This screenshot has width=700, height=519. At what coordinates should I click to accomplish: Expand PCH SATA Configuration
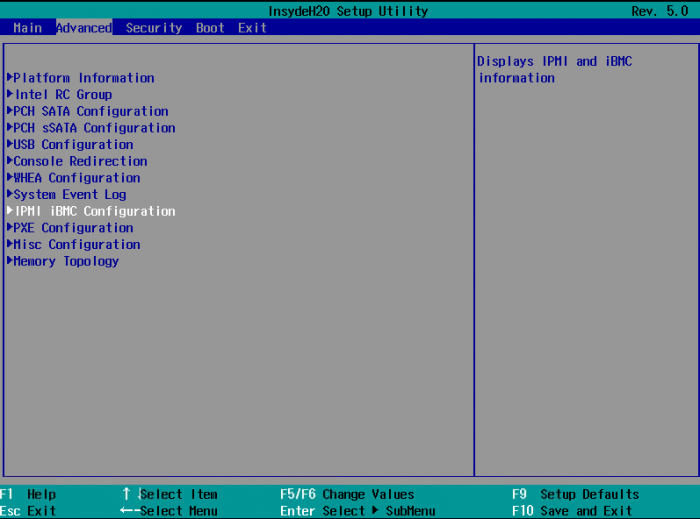click(x=90, y=111)
